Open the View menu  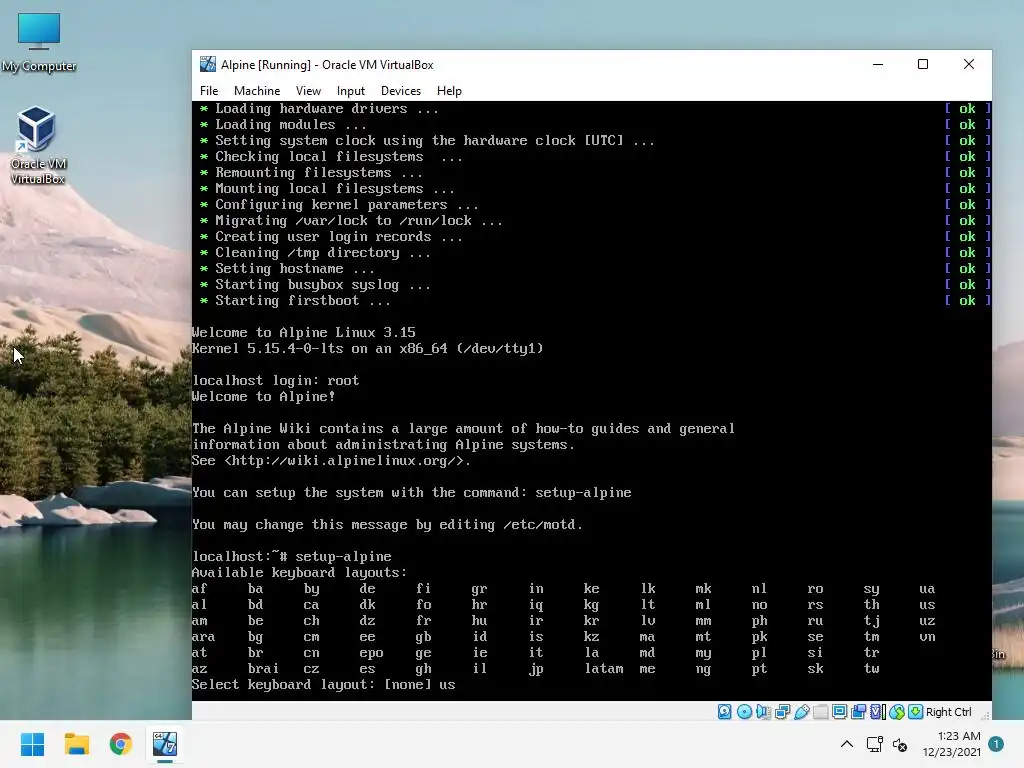point(308,91)
